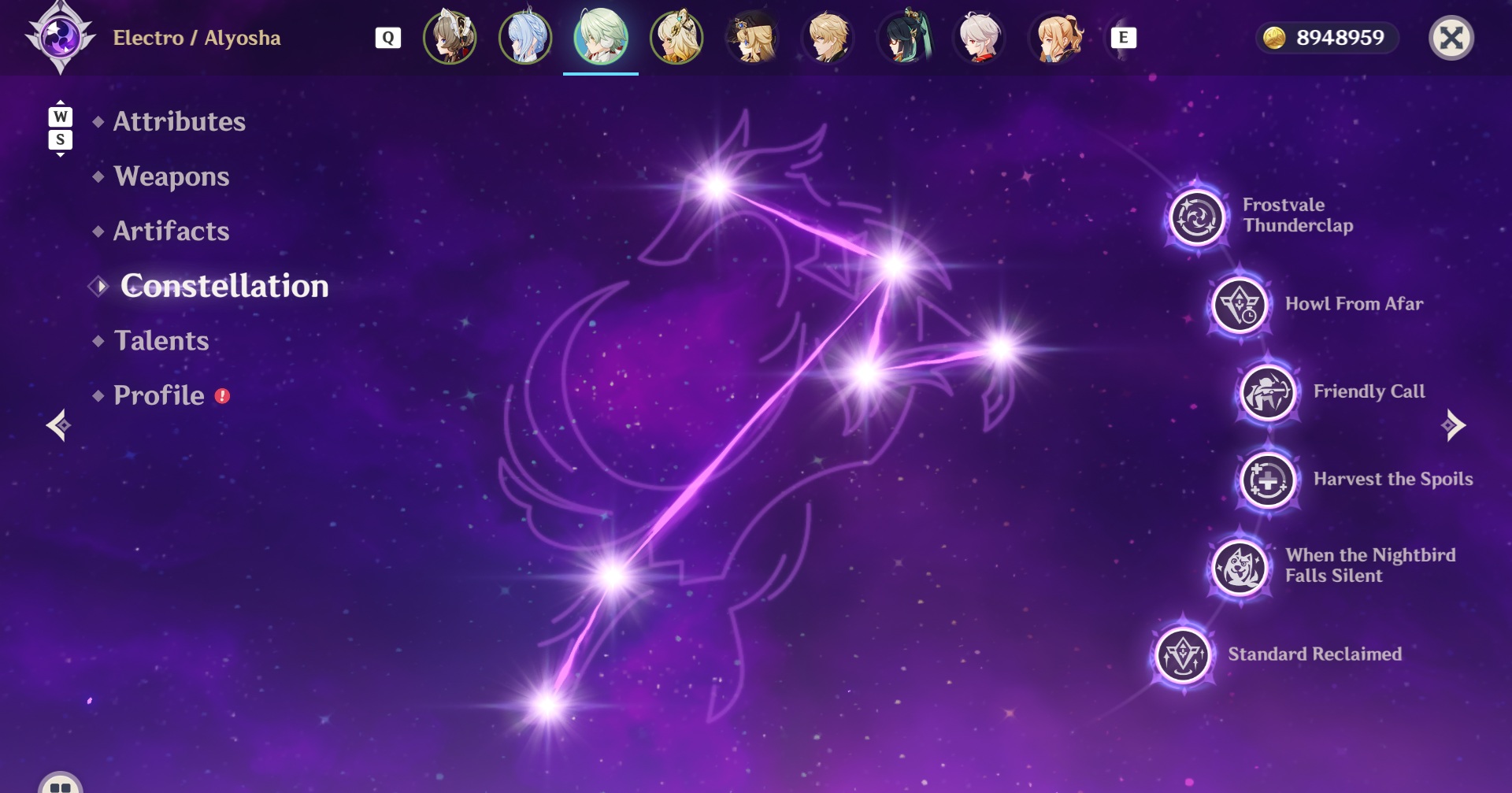Click the "Harvest the Spoils" label
This screenshot has height=793, width=1512.
click(x=1393, y=479)
